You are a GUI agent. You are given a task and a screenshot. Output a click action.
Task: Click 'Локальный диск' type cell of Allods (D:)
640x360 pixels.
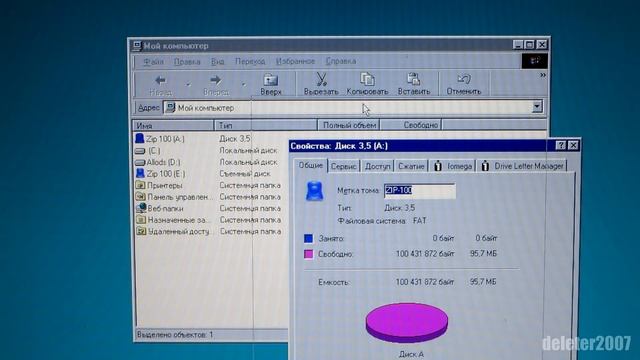[x=248, y=162]
